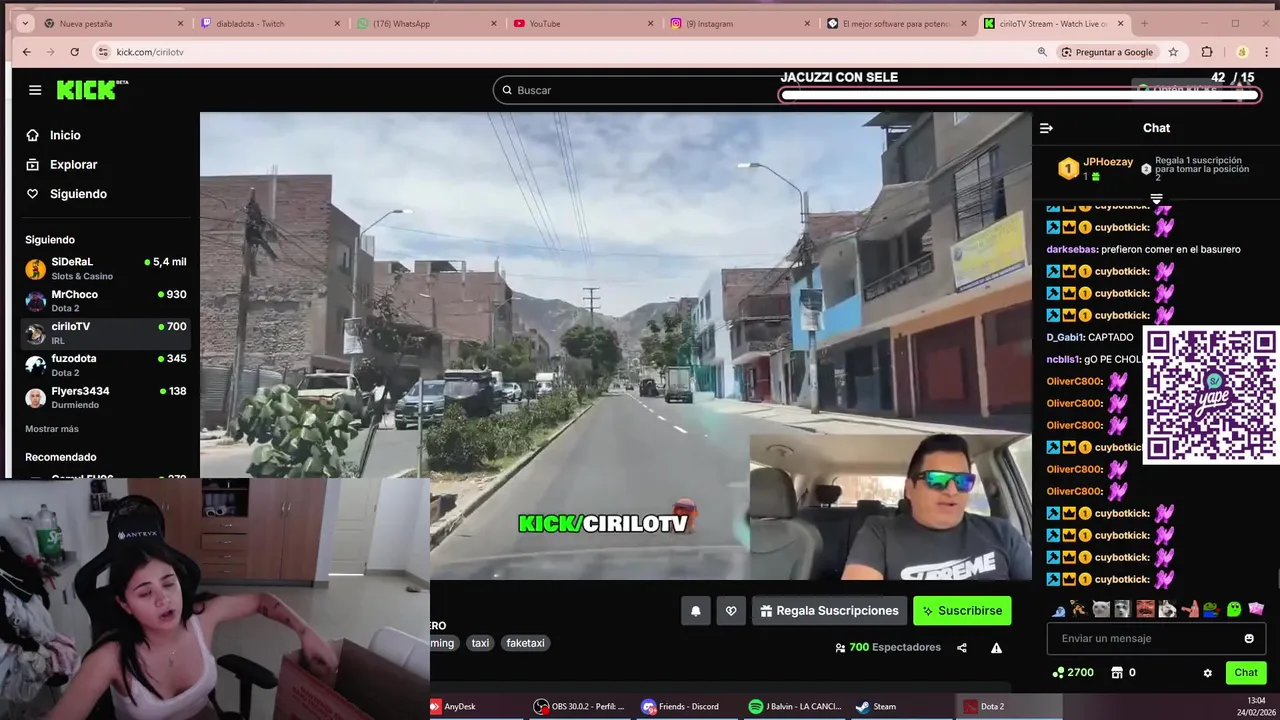The image size is (1280, 720).
Task: Click the 700 Espectadores viewer count
Action: (888, 648)
